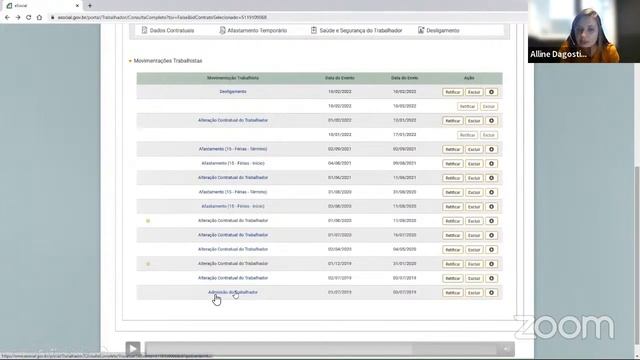This screenshot has height=360, width=640.
Task: Open Afastamento Férias Término 2020 link
Action: [233, 192]
